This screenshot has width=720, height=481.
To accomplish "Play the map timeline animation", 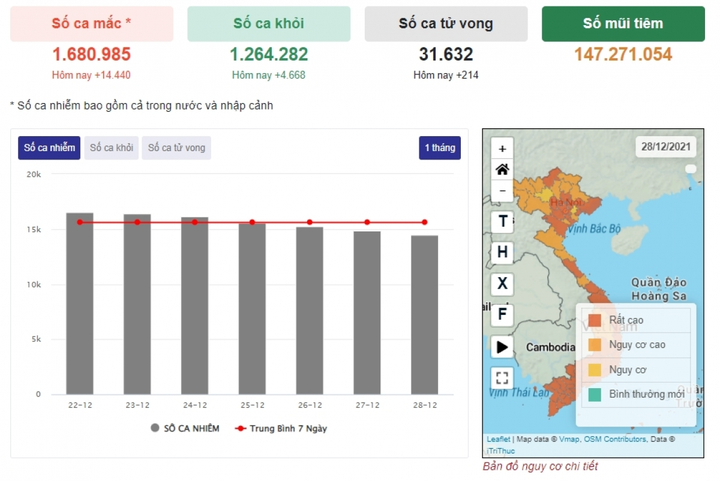I will [x=502, y=346].
